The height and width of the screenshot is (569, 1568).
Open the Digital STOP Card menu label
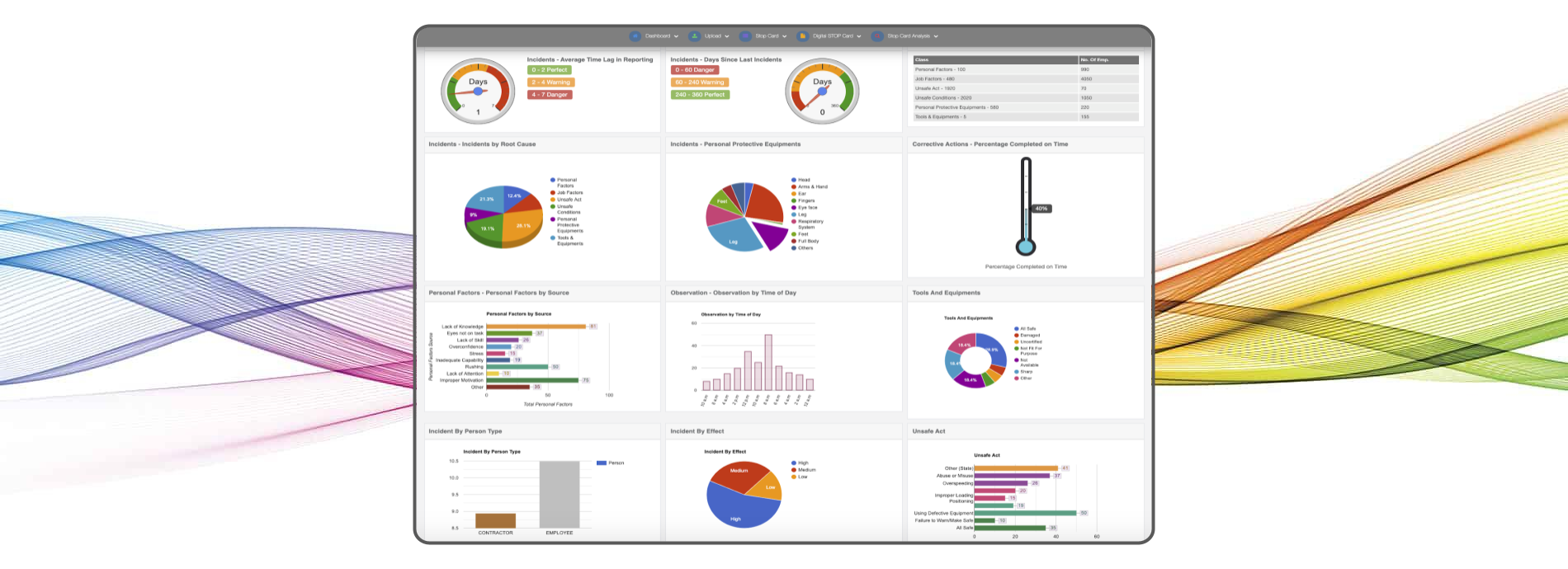[833, 36]
